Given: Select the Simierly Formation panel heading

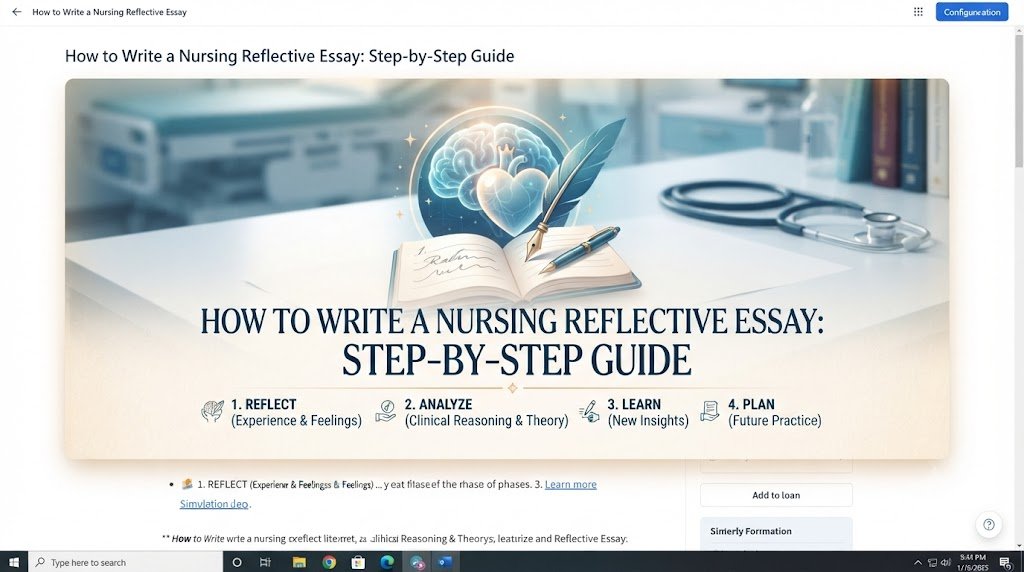Looking at the screenshot, I should pyautogui.click(x=750, y=532).
